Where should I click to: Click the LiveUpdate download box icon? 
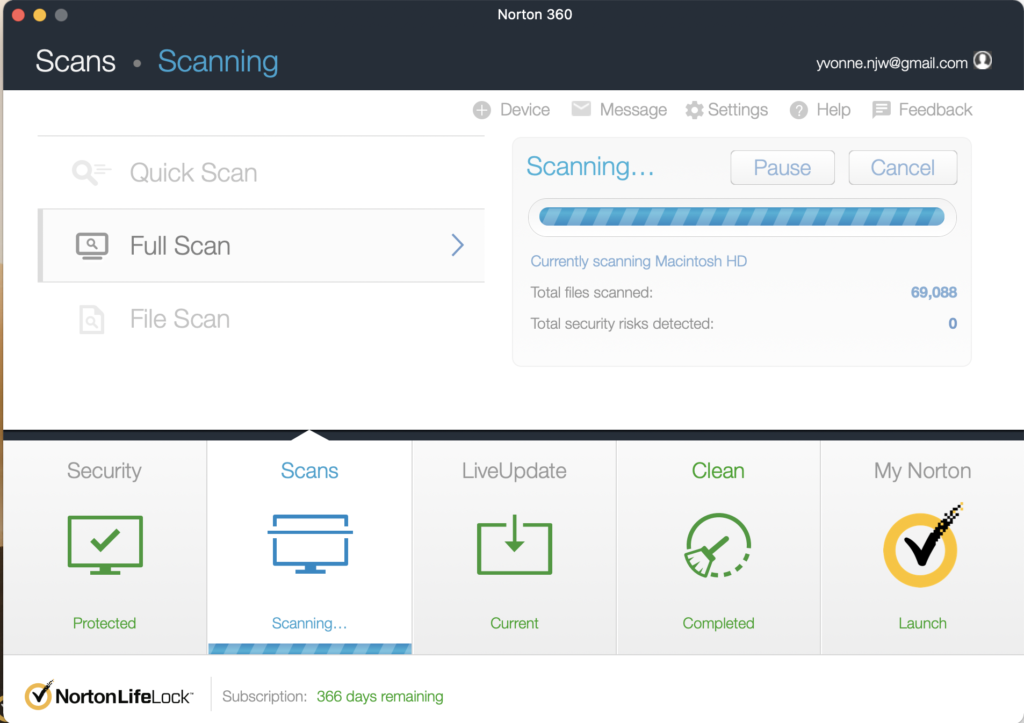515,545
